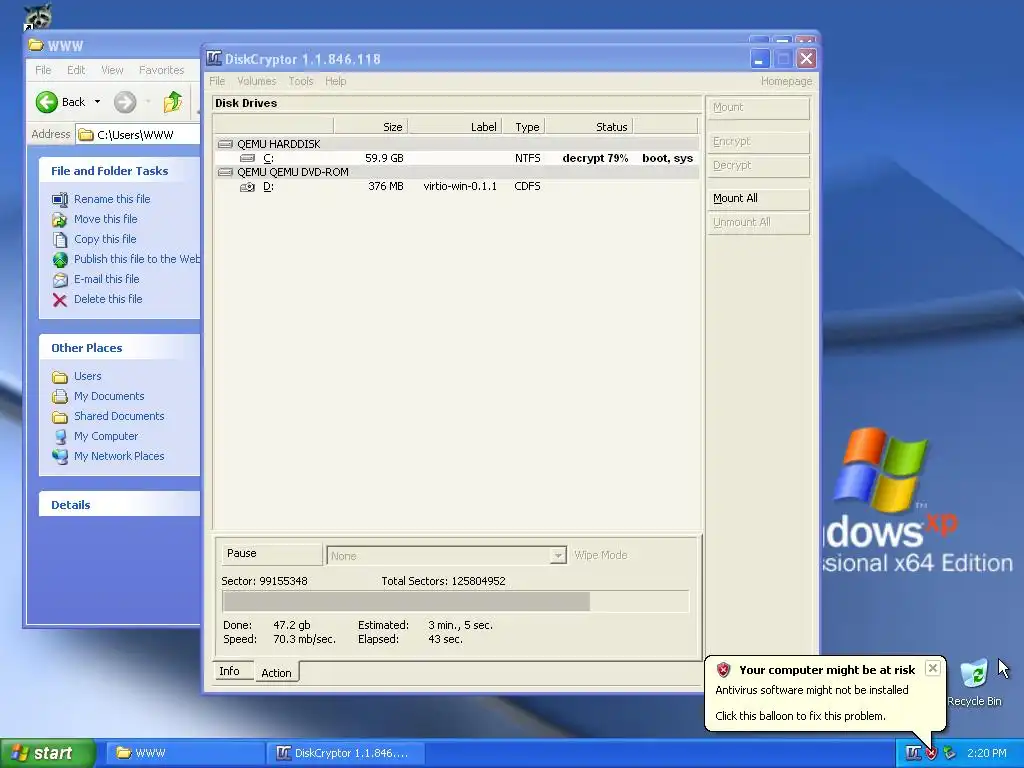Click the Users folder icon in Other Places
1024x768 pixels.
[x=60, y=377]
